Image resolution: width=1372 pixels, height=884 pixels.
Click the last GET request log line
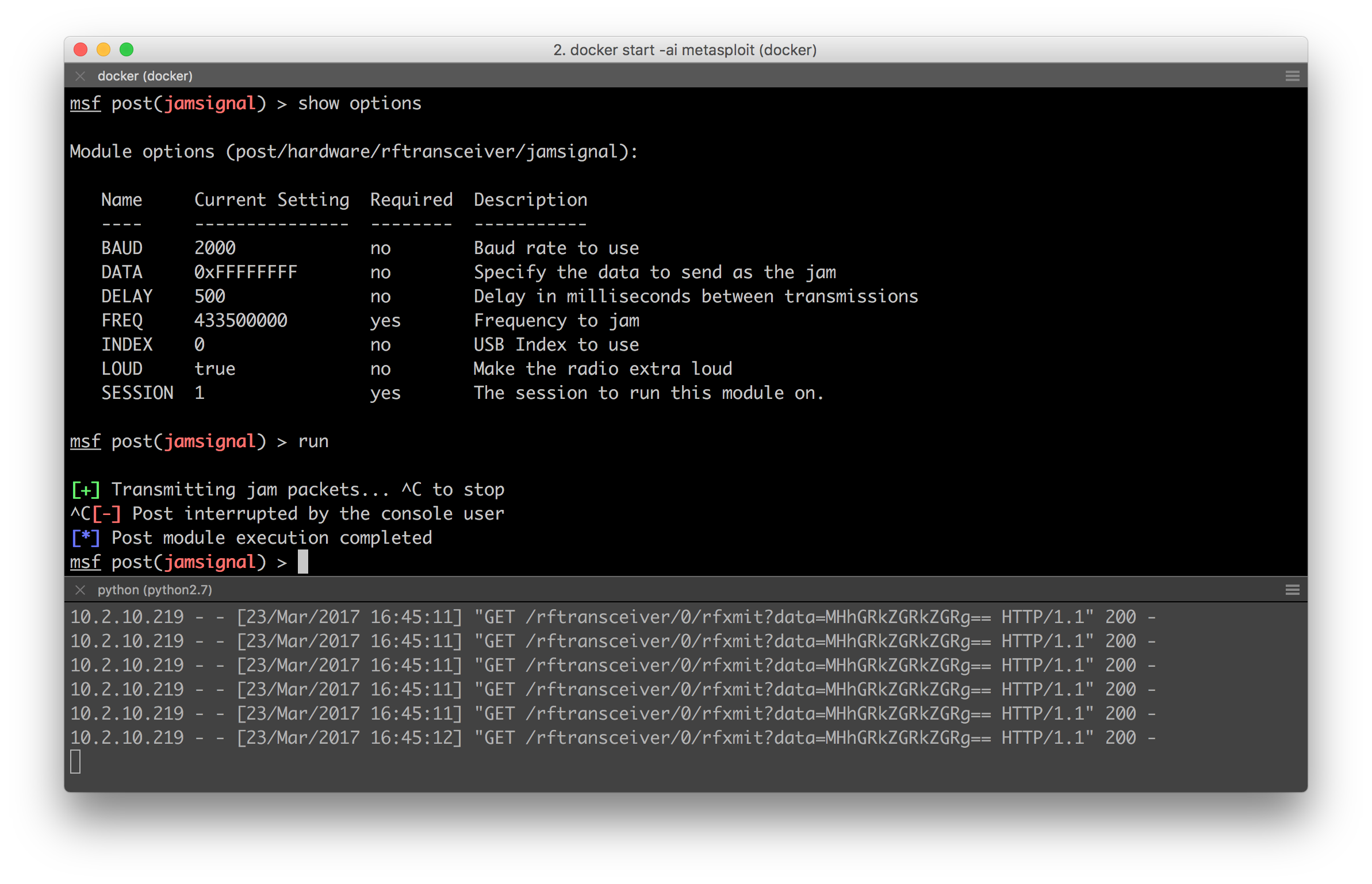(x=612, y=737)
